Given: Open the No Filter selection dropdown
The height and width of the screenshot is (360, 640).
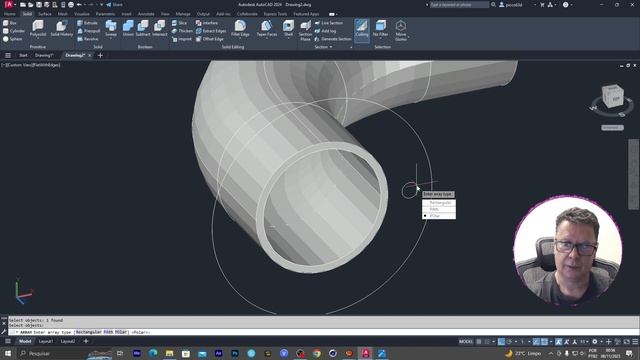Looking at the screenshot, I should [x=380, y=29].
